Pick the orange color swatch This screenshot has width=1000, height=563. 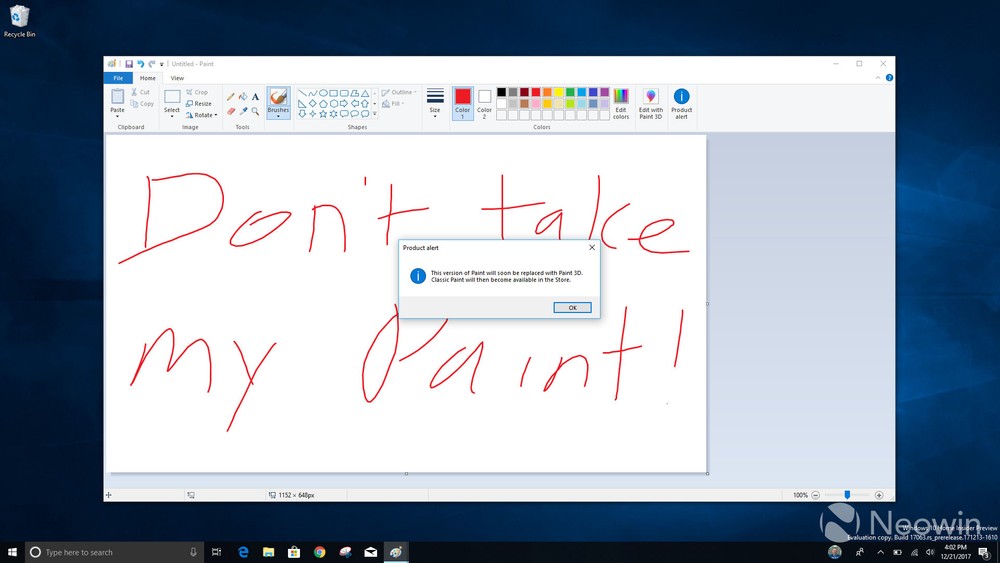click(x=547, y=92)
